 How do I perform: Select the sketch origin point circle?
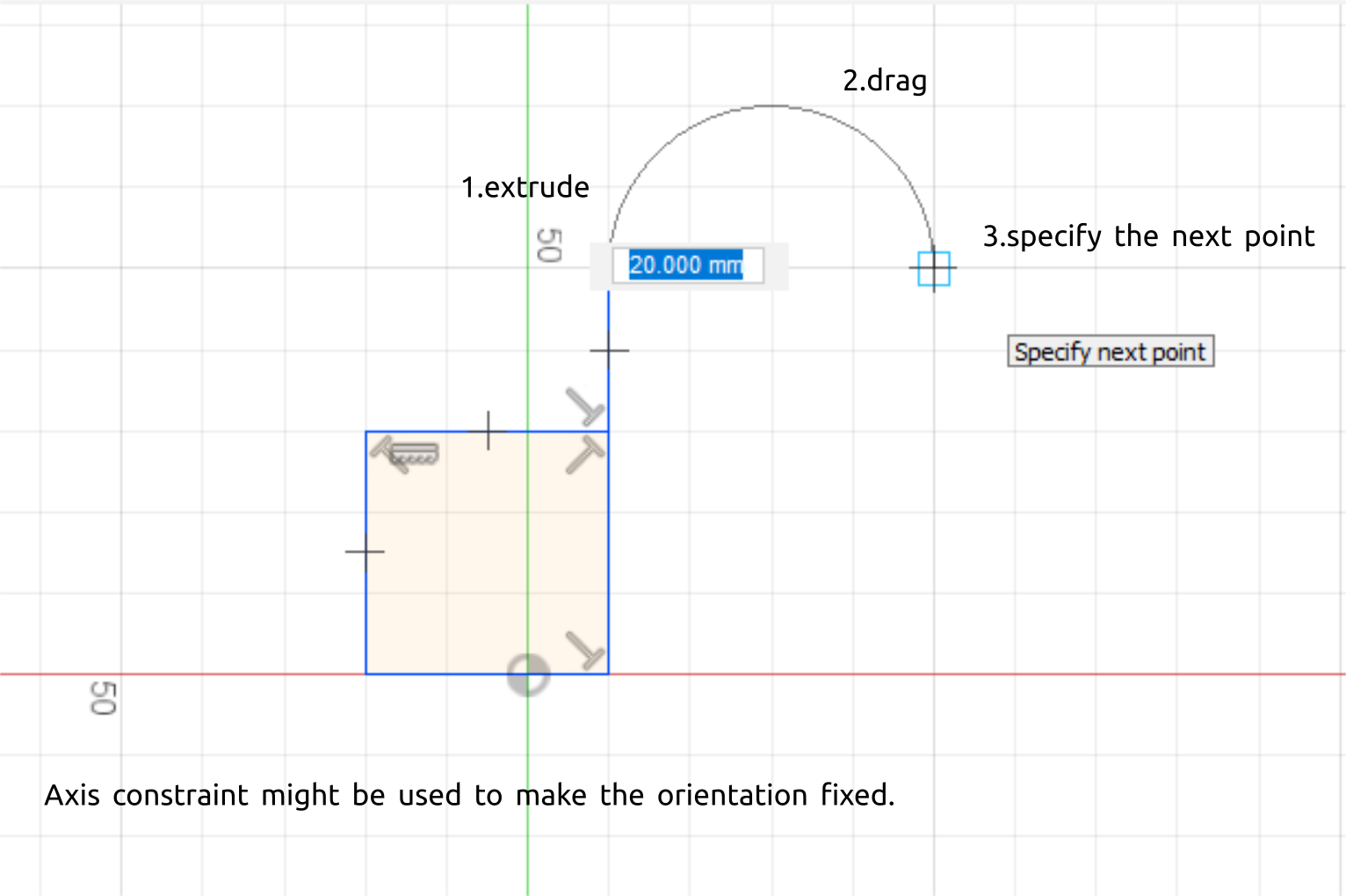point(528,675)
